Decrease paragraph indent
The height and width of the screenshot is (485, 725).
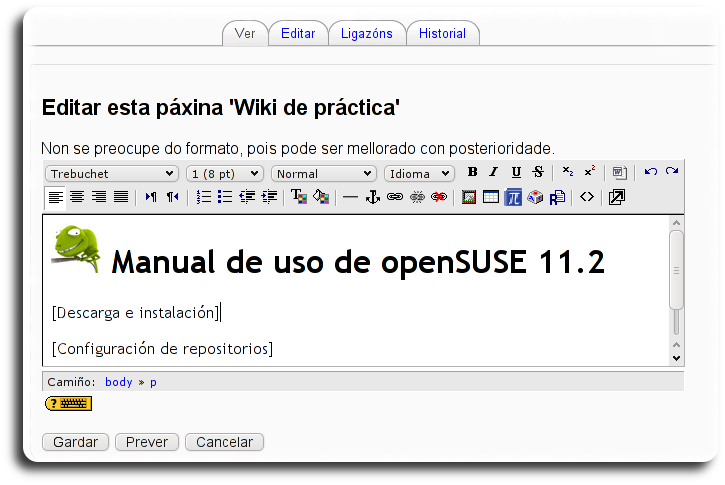point(247,197)
